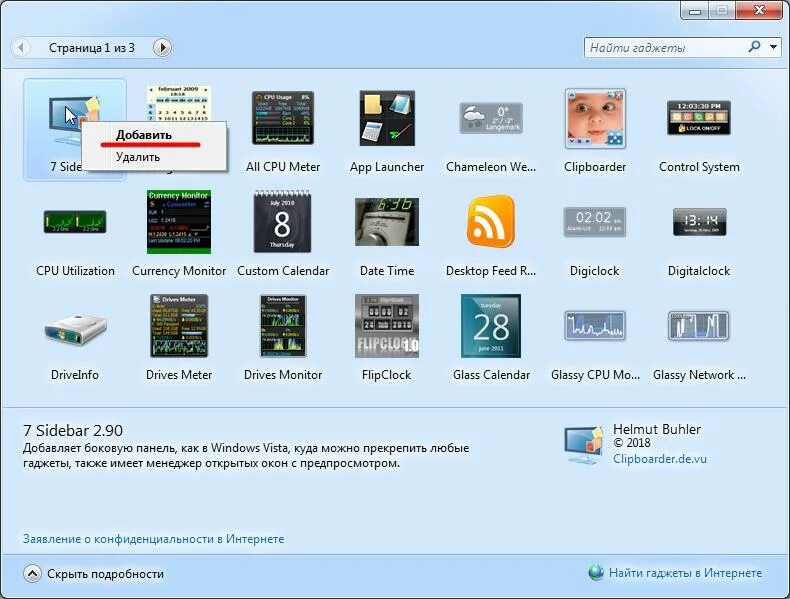Screen dimensions: 790x599
Task: Click Найти гаджеты в Интернете link
Action: tap(685, 573)
